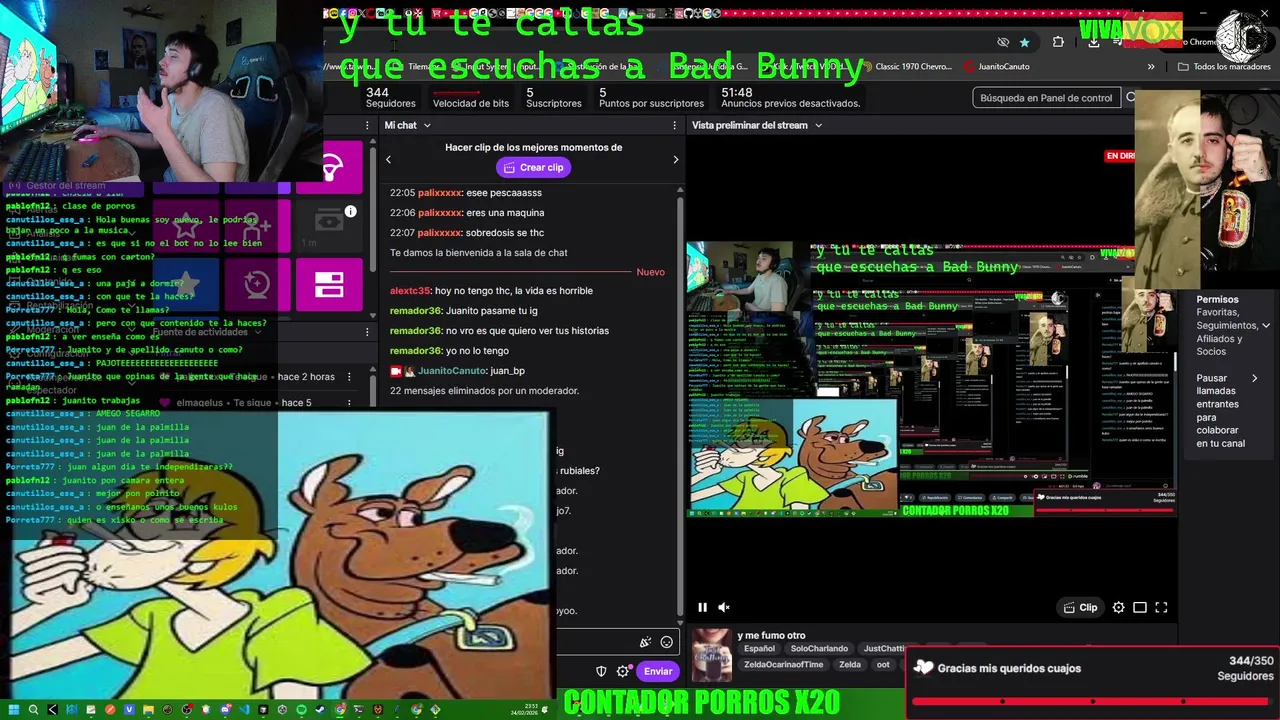Select the ZeldaOcarinaofTime tag
The image size is (1280, 720).
click(783, 665)
